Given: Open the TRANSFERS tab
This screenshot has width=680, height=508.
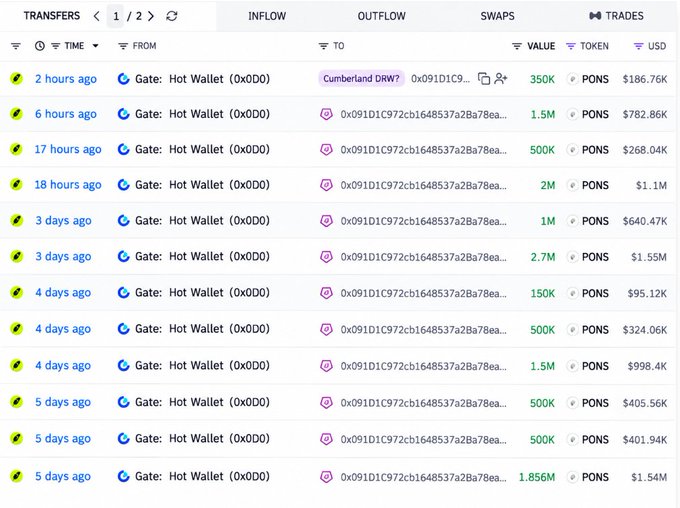Looking at the screenshot, I should pos(52,16).
